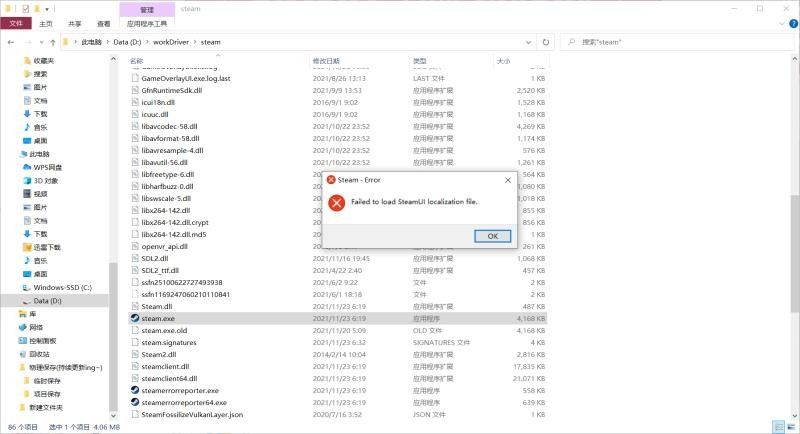Image resolution: width=800 pixels, height=434 pixels.
Task: Open the 共享 ribbon tab
Action: click(x=74, y=23)
